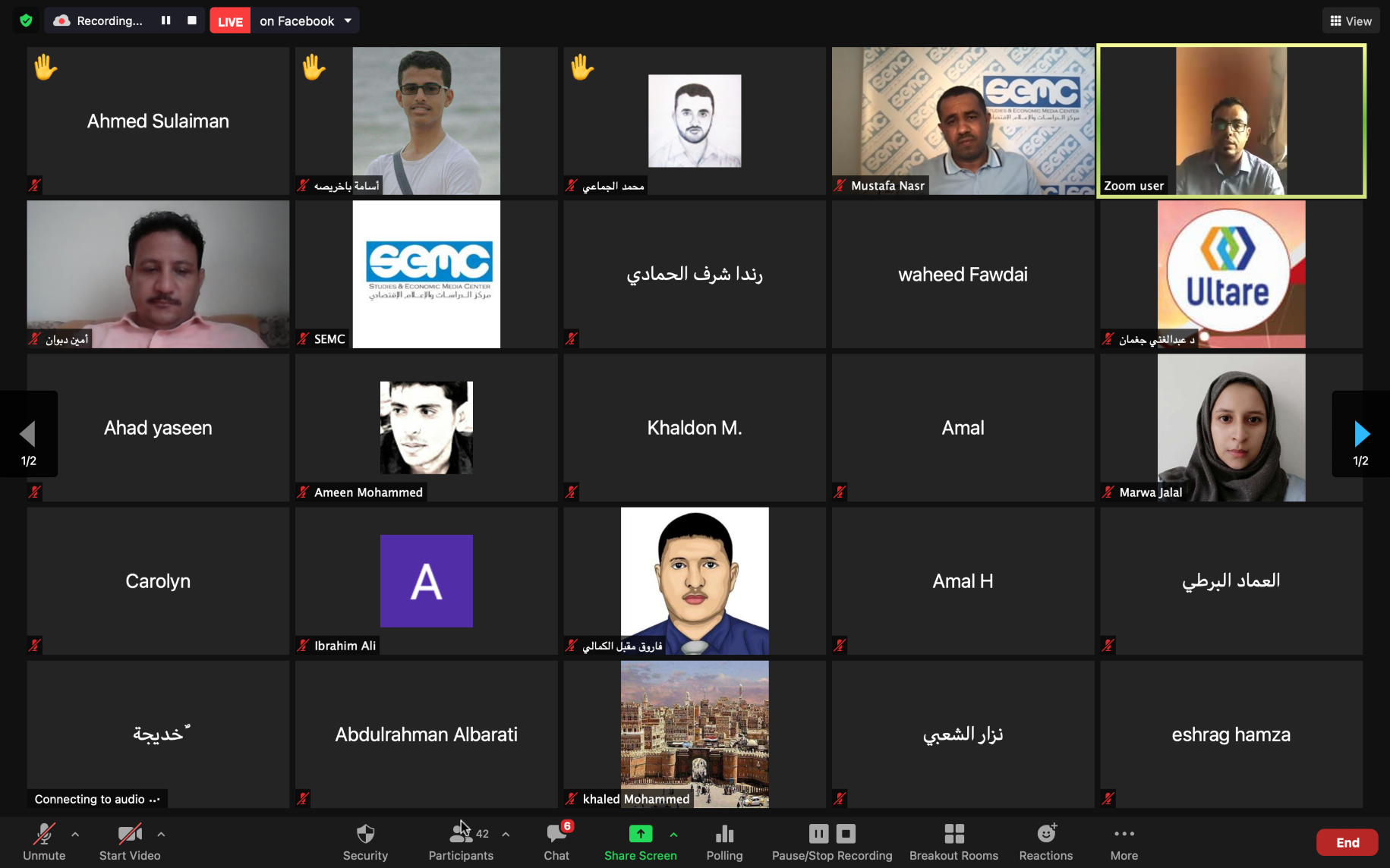1390x868 pixels.
Task: Open the Reactions picker
Action: 1046,842
